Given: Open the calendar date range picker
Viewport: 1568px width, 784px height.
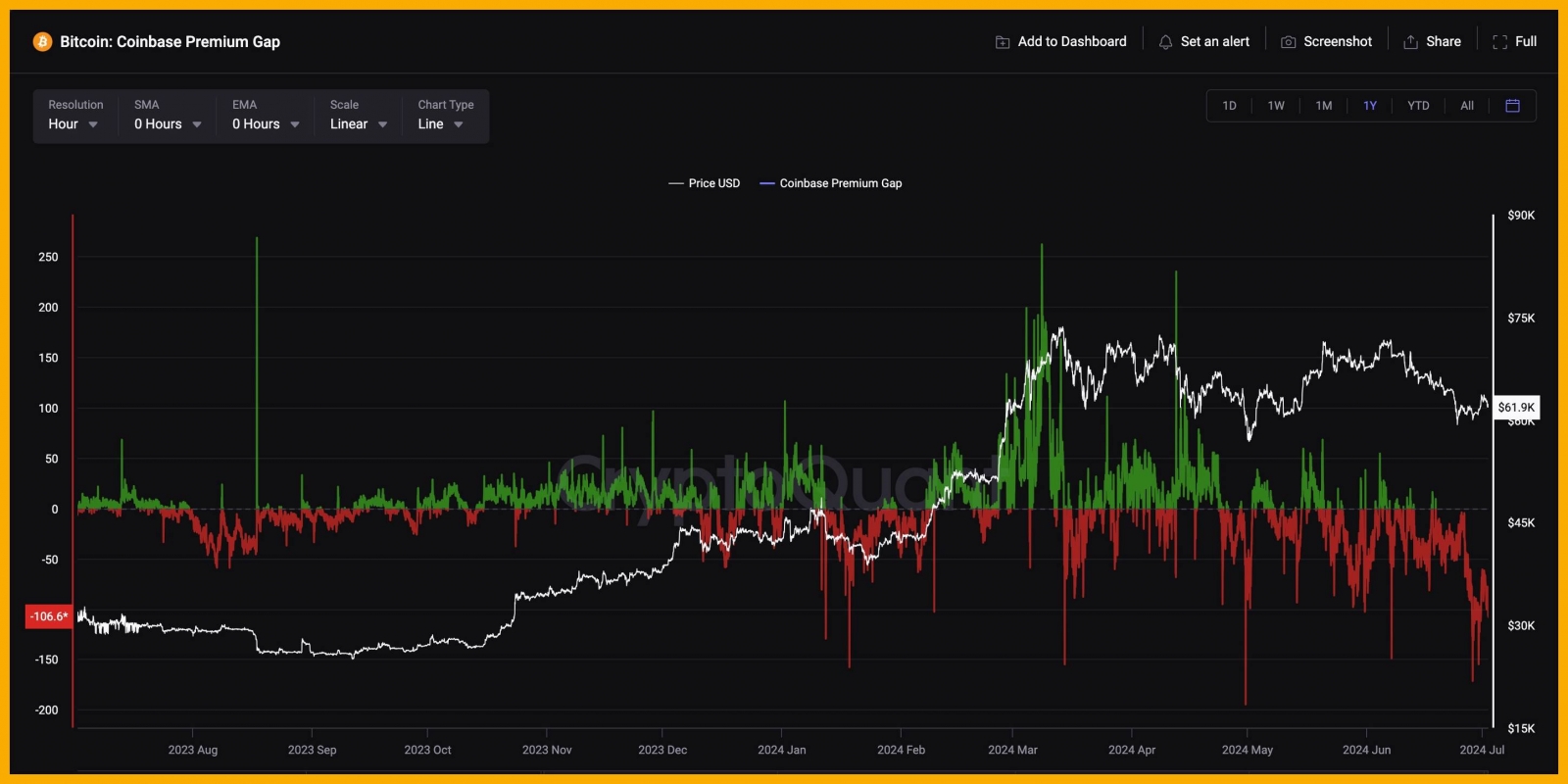Looking at the screenshot, I should click(1512, 106).
